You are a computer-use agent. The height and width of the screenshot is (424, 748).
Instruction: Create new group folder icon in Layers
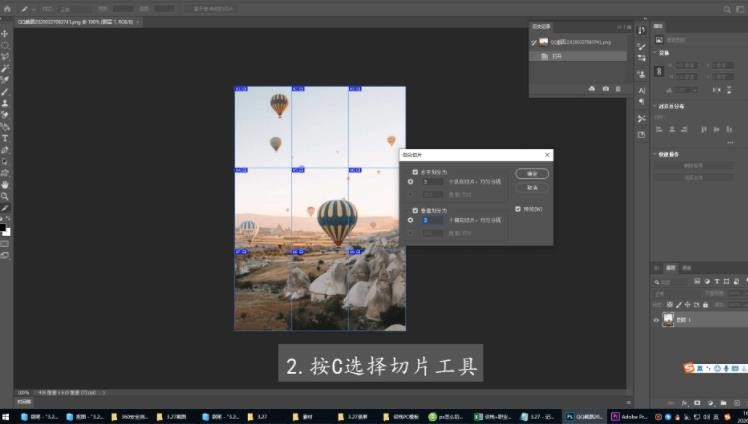pos(723,403)
